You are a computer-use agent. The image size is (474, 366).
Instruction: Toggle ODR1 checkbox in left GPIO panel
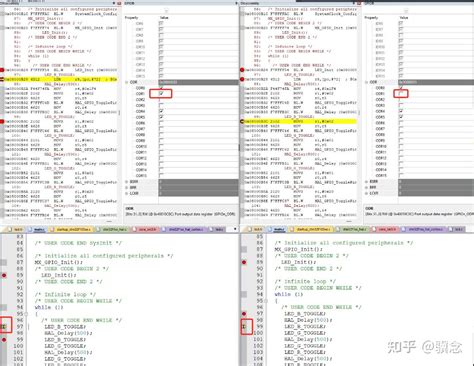pos(161,94)
